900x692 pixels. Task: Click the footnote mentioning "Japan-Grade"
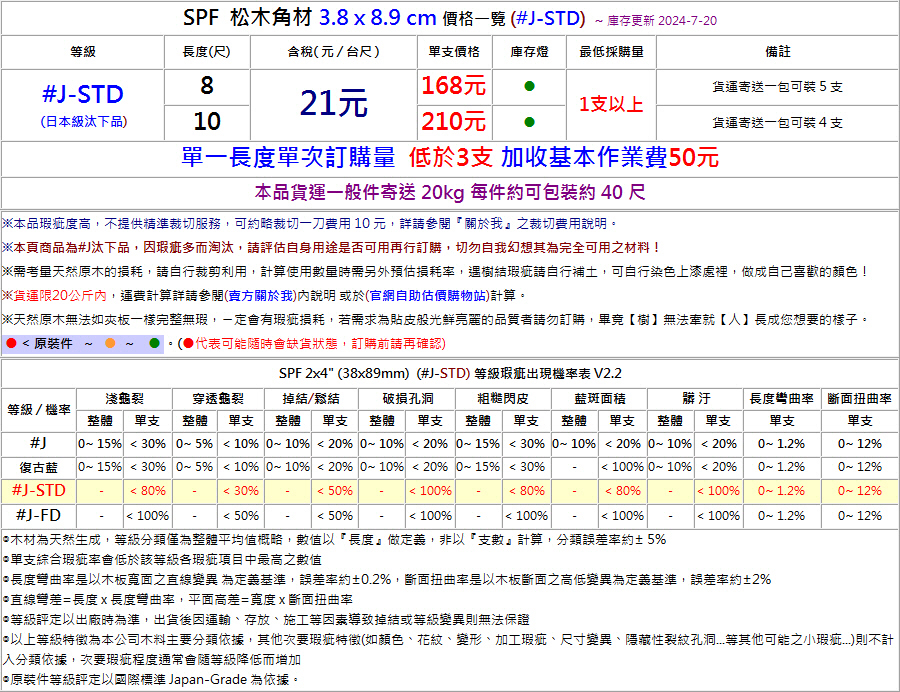coord(152,680)
